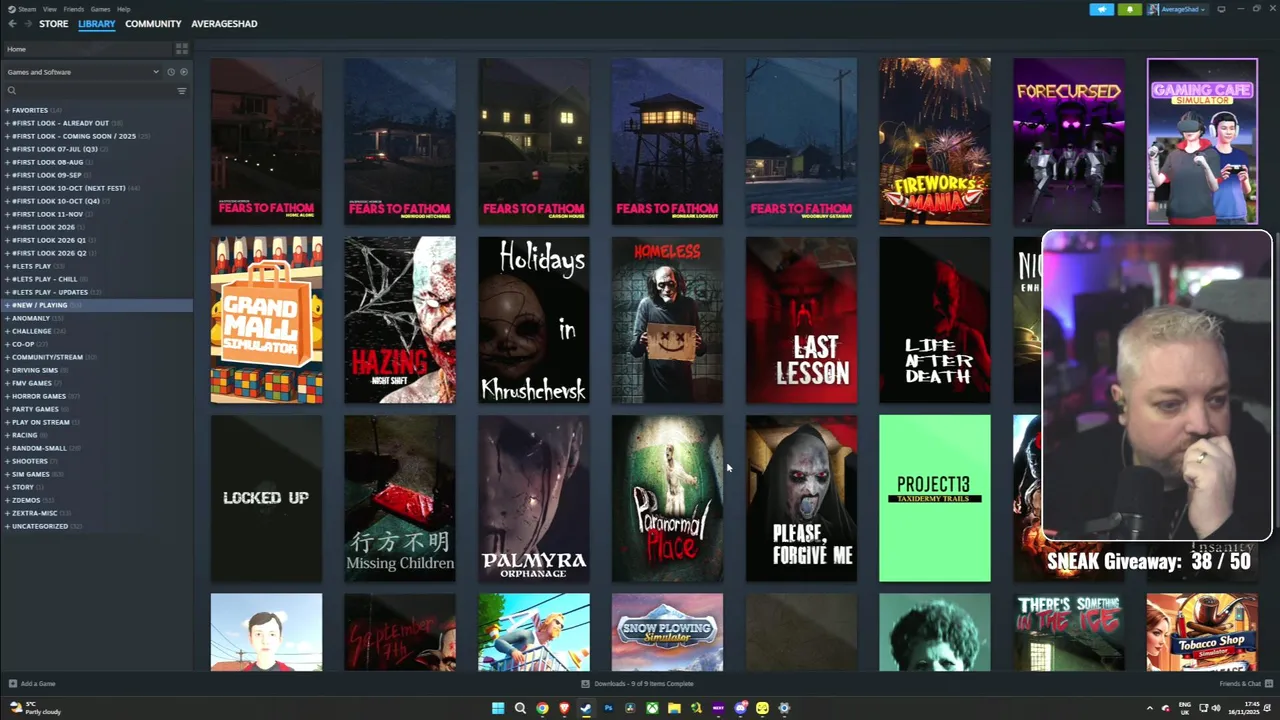Open the View menu
This screenshot has width=1280, height=720.
49,9
